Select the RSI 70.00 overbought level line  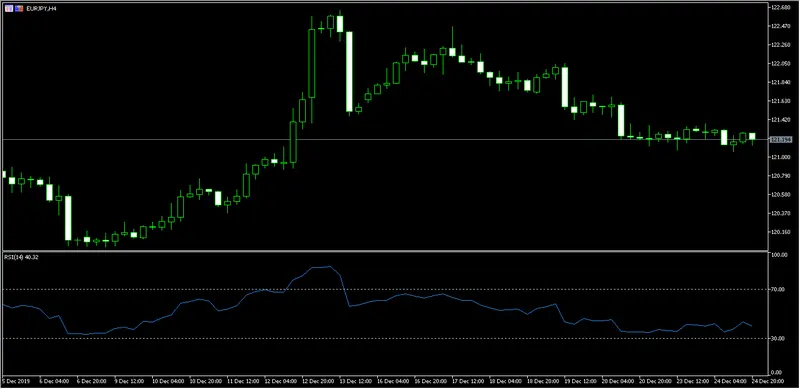coord(385,289)
